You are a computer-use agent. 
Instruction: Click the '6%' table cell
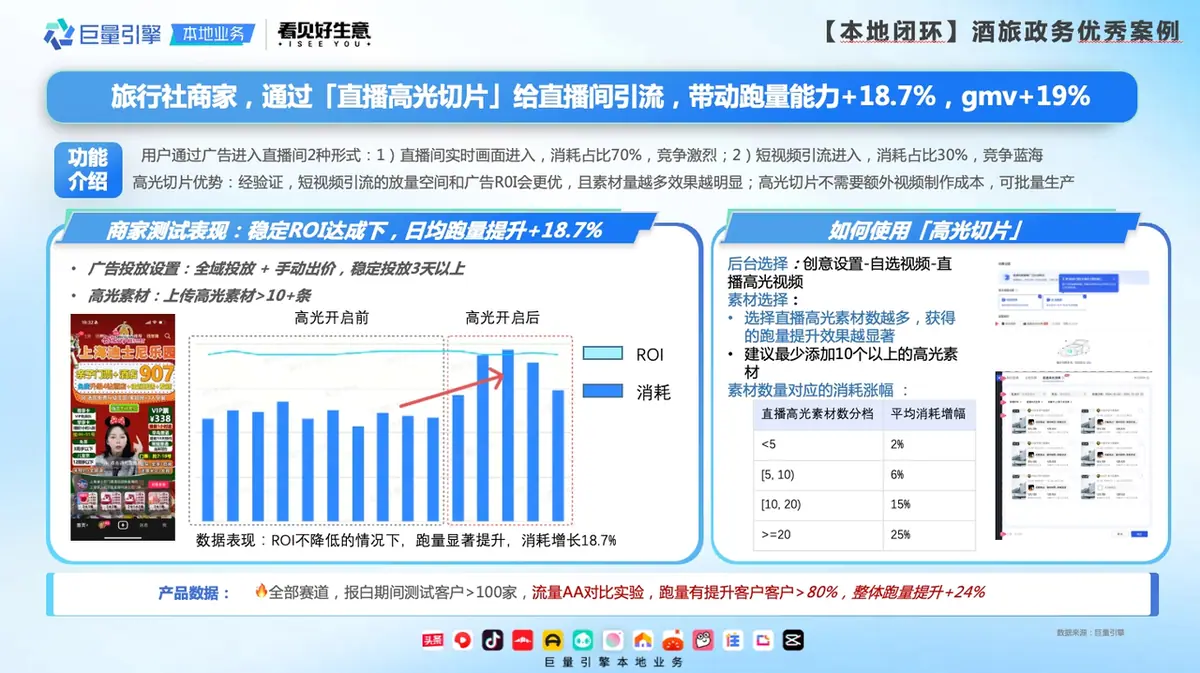[928, 475]
